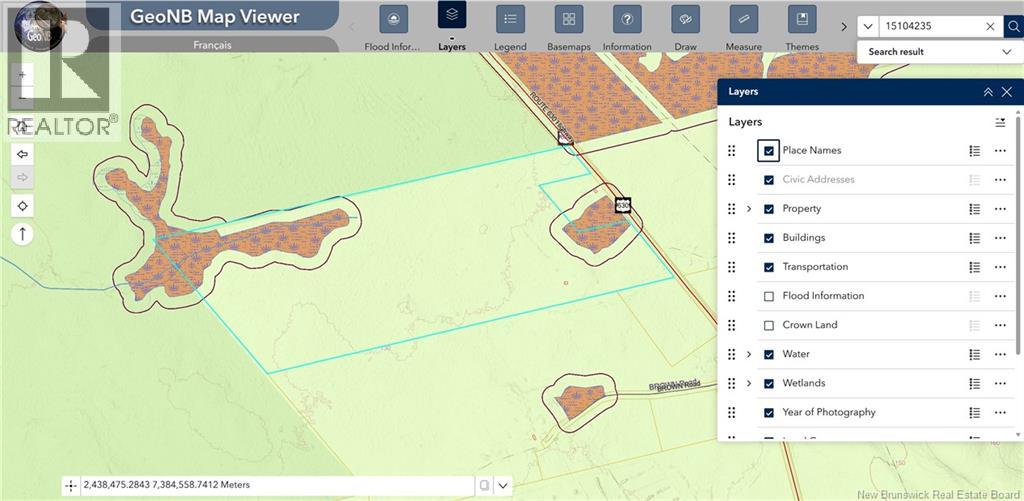The width and height of the screenshot is (1024, 501).
Task: Expand the Property layer group
Action: 749,209
